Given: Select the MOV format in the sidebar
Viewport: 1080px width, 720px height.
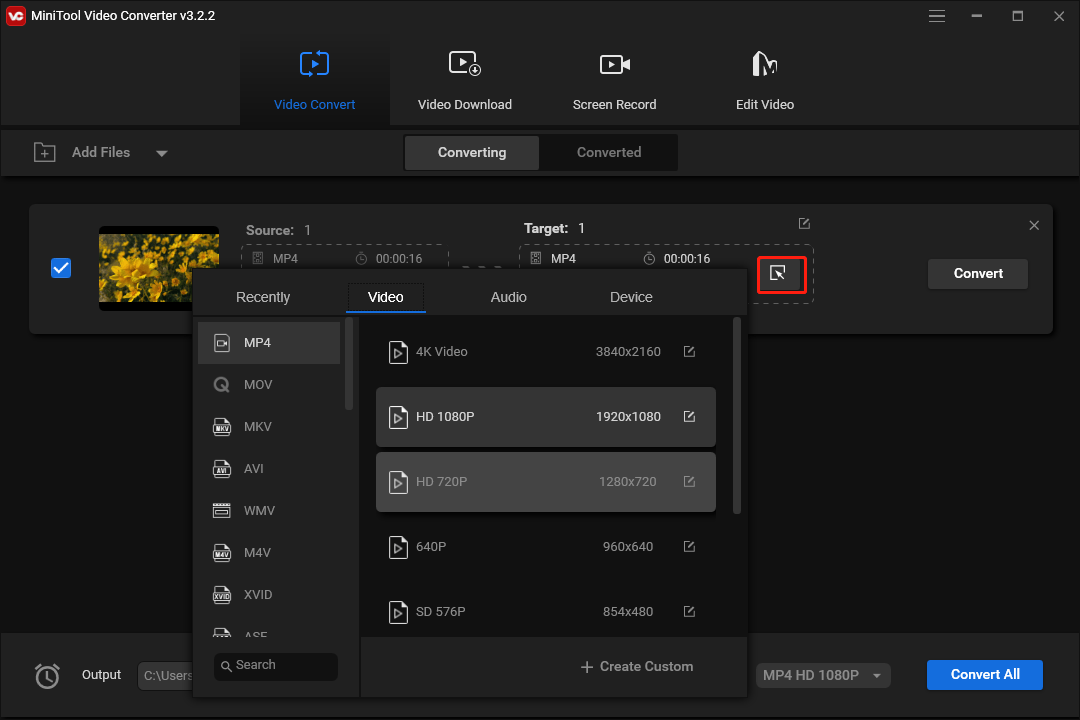Looking at the screenshot, I should [257, 384].
